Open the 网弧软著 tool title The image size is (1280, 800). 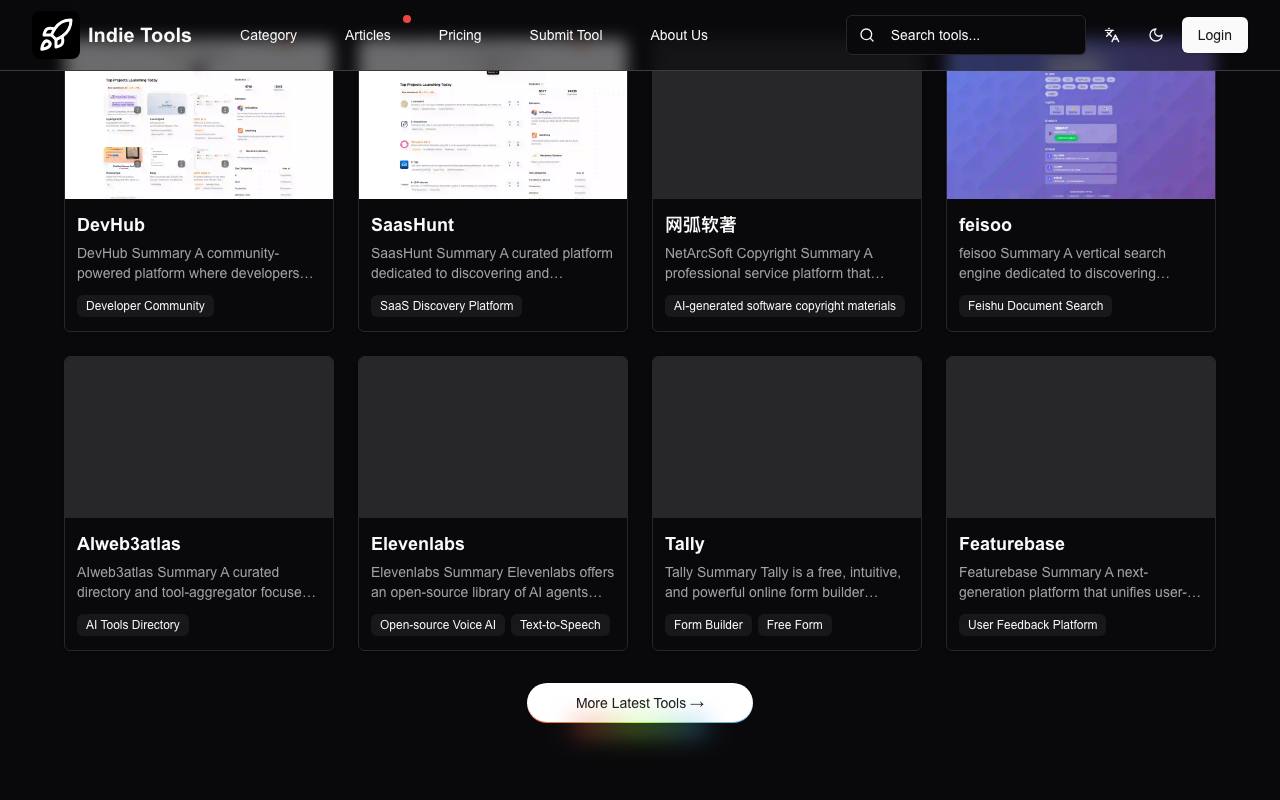pos(701,225)
